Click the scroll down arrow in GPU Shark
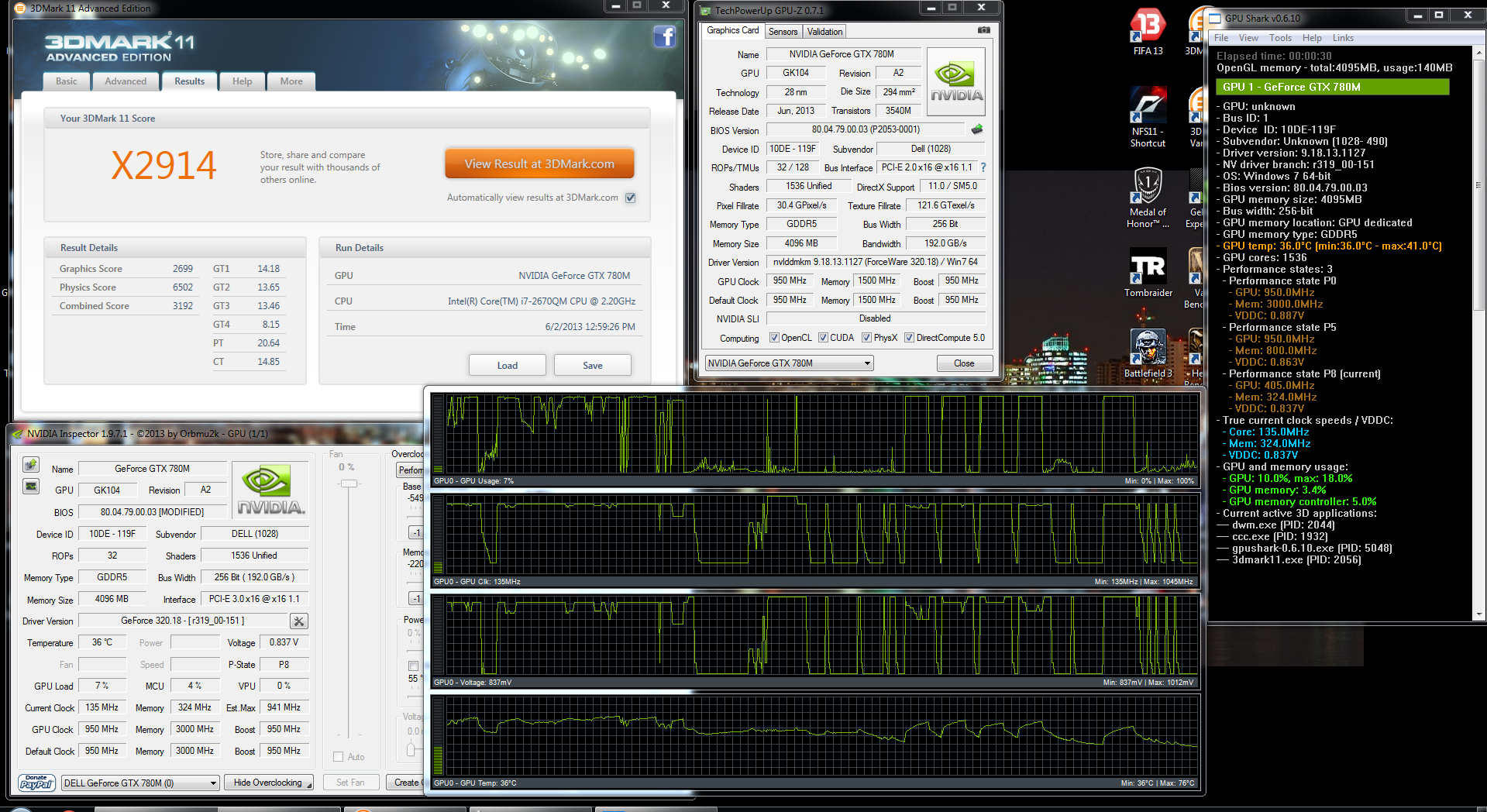Screen dimensions: 1487x812 point(1478,614)
